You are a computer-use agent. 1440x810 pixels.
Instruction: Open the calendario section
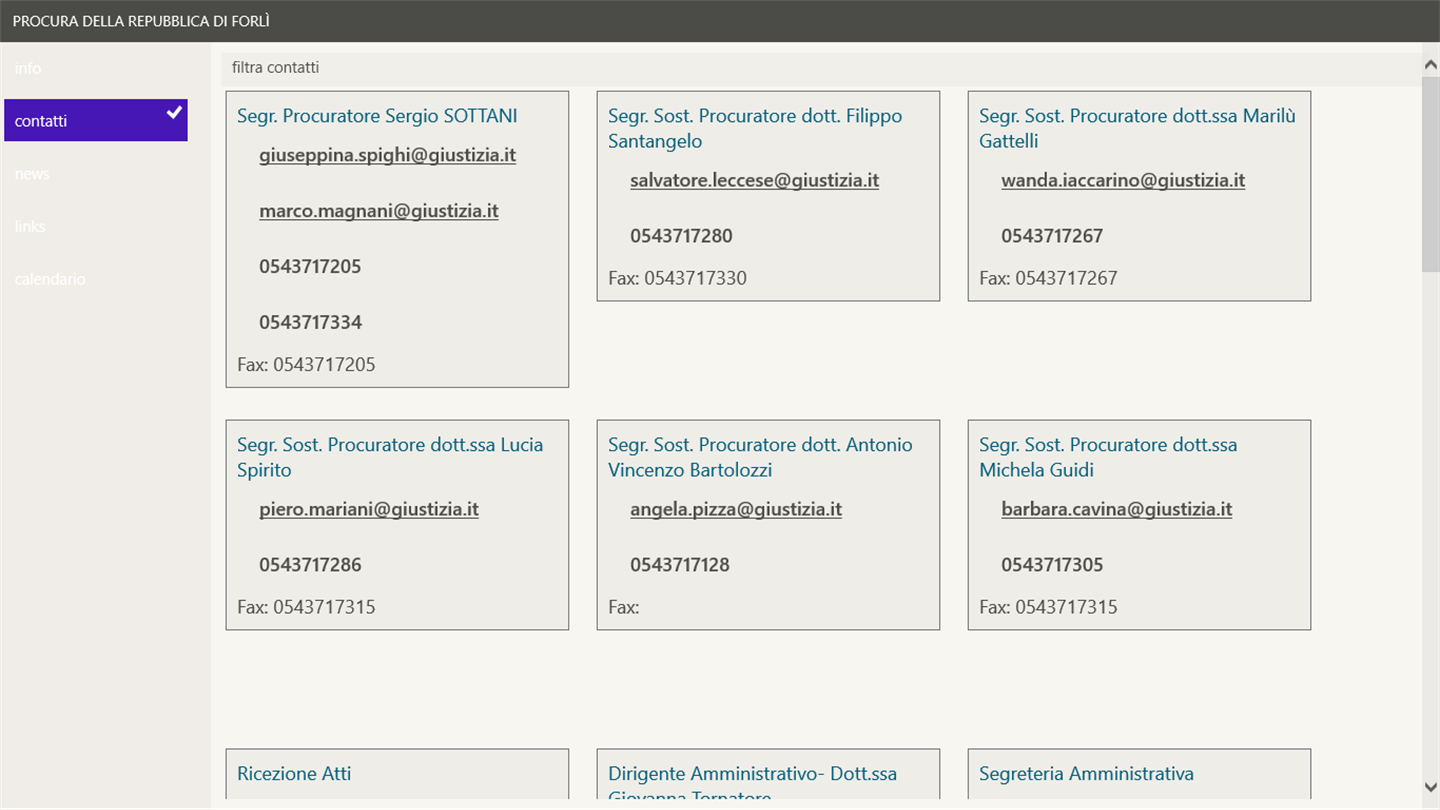(x=95, y=279)
